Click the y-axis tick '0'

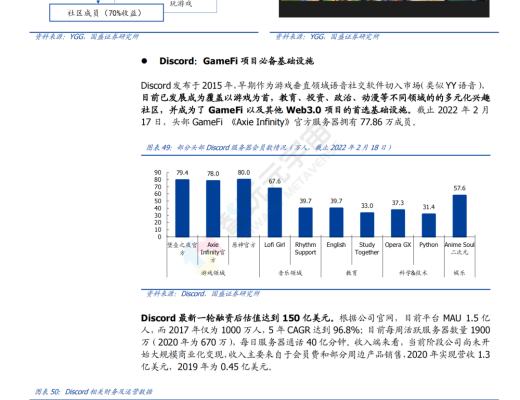tap(159, 237)
